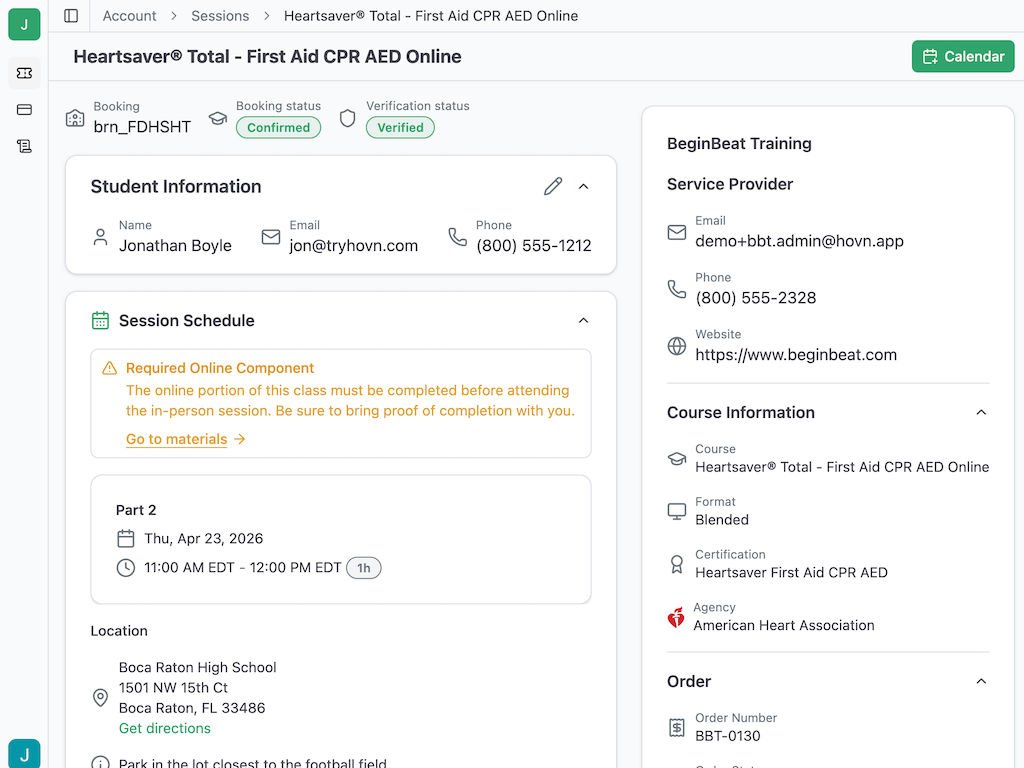Click the BeginBeat Training provider heading
This screenshot has width=1024, height=768.
click(739, 144)
